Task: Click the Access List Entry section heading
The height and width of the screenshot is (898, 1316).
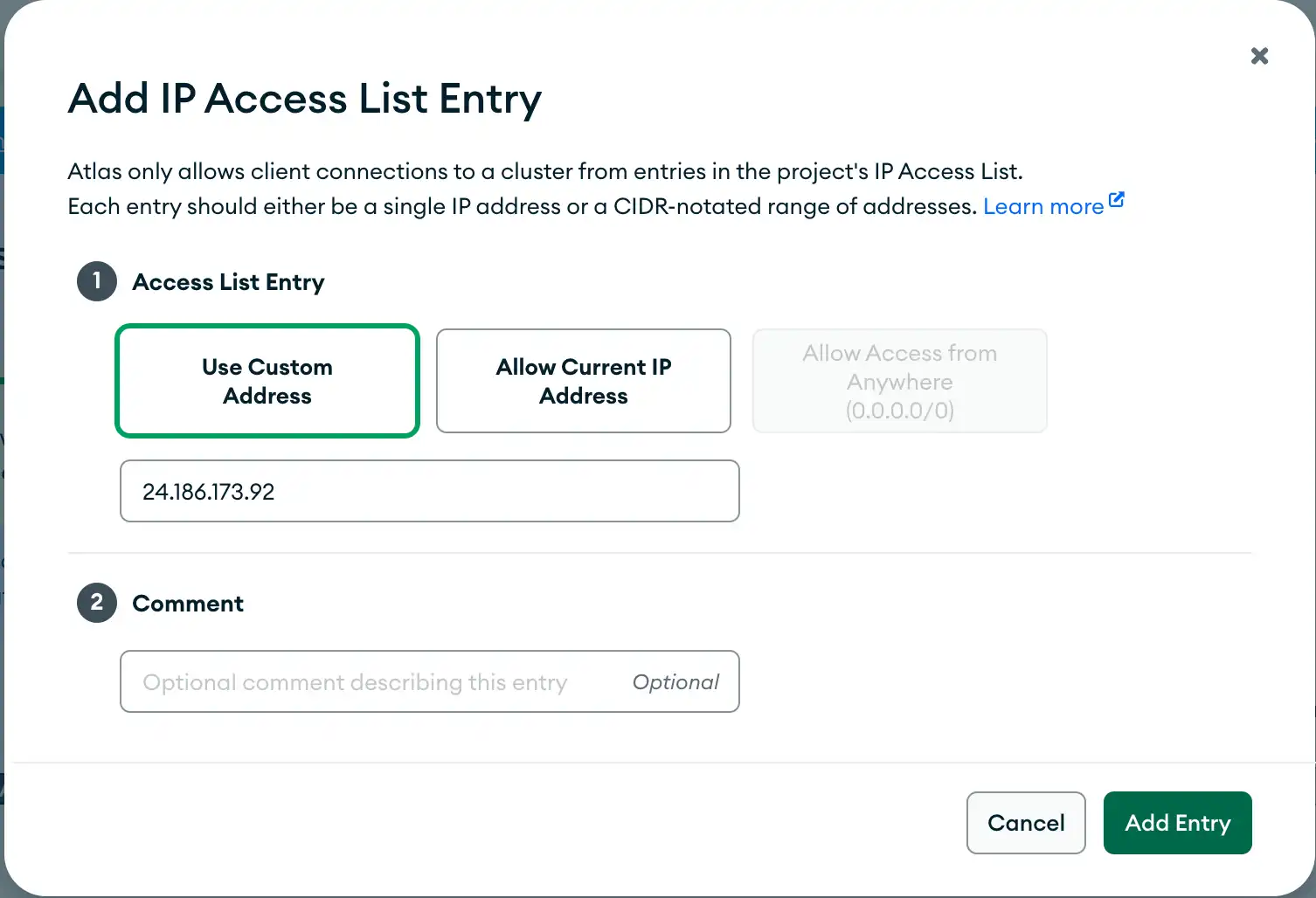Action: 228,281
